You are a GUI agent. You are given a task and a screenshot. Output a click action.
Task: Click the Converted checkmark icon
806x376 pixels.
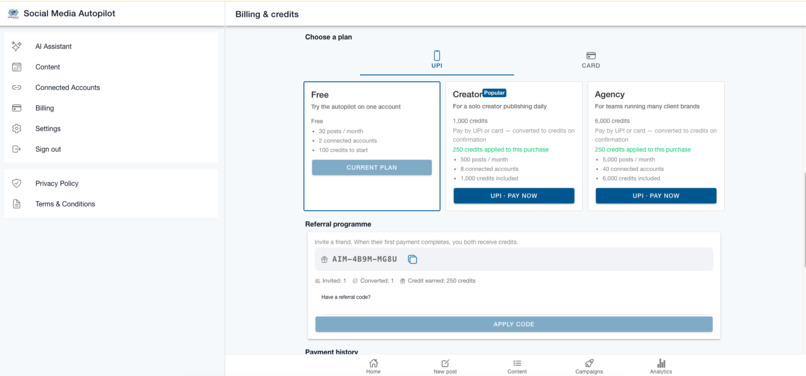tap(355, 281)
